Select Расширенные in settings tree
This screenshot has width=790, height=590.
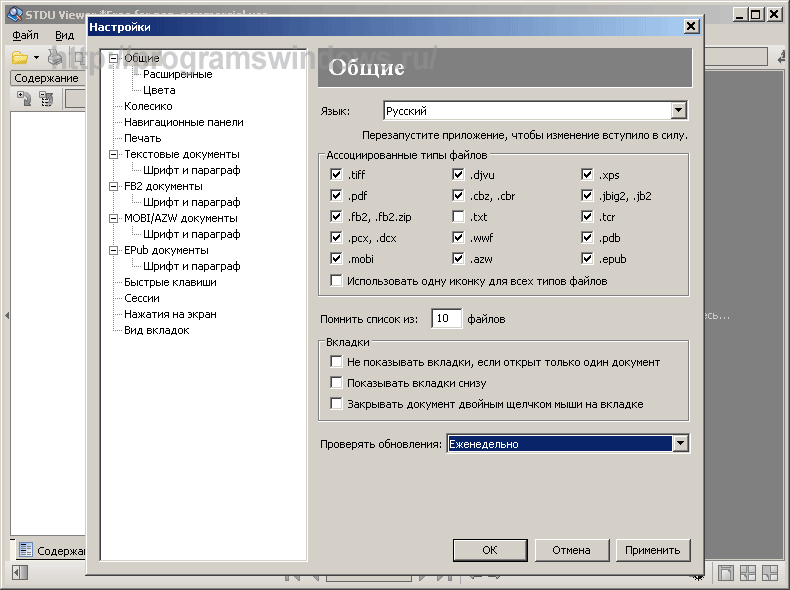[x=177, y=75]
